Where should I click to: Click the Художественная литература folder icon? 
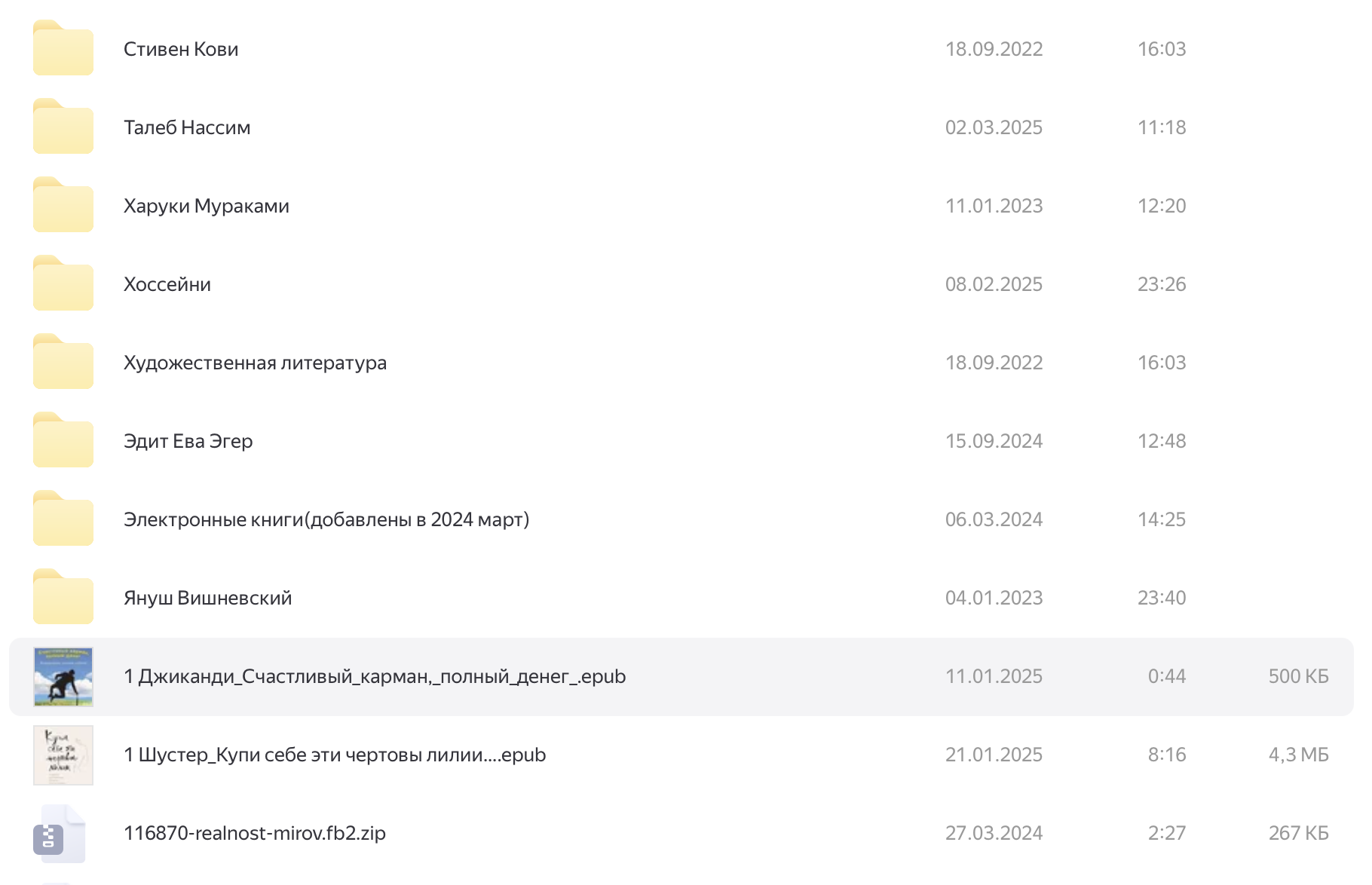[x=63, y=363]
